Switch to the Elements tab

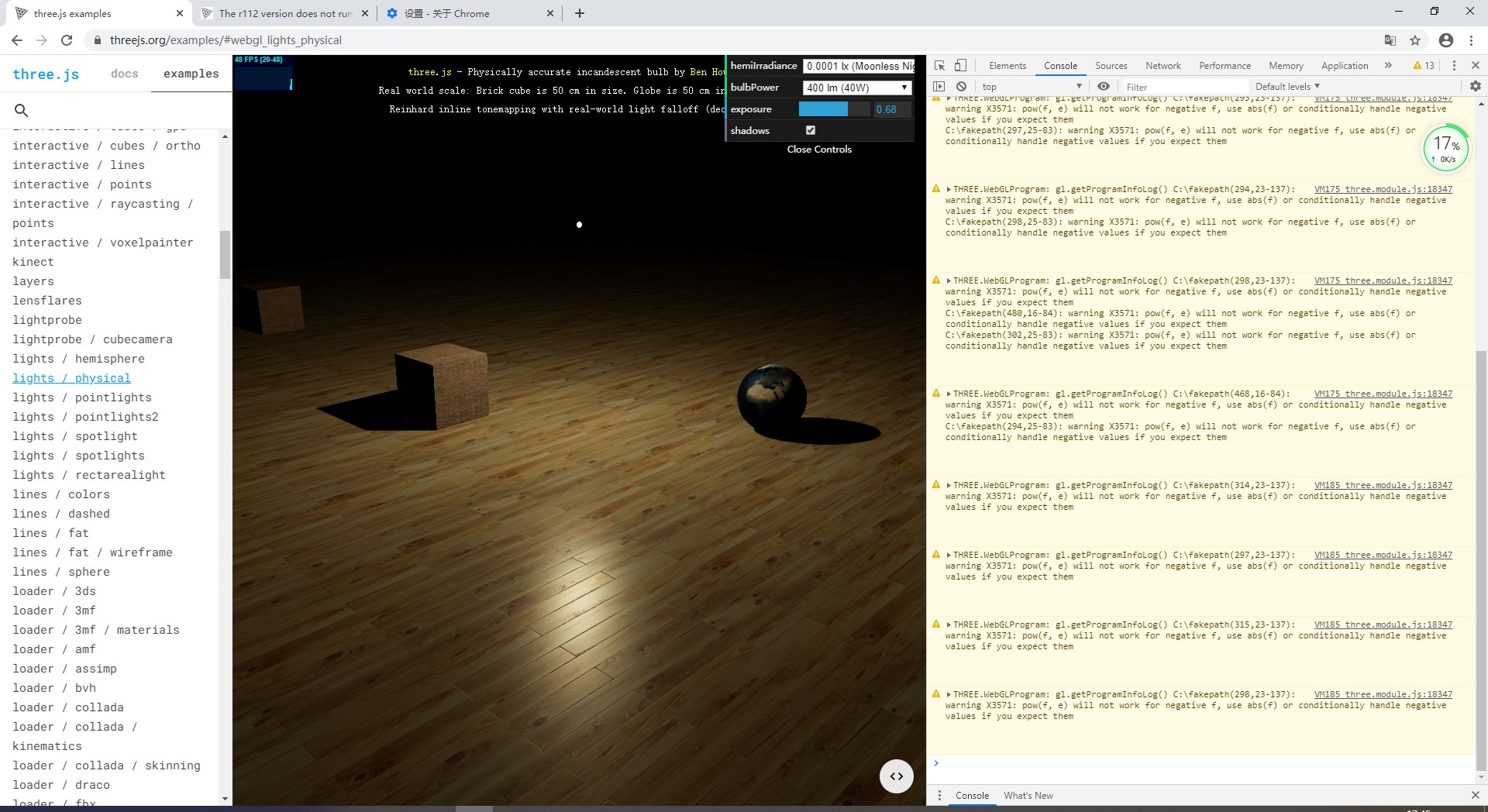[x=1007, y=66]
